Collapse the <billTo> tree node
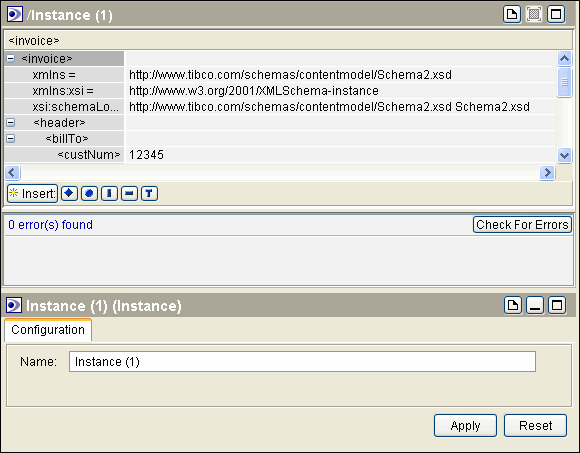This screenshot has width=580, height=453. click(11, 138)
